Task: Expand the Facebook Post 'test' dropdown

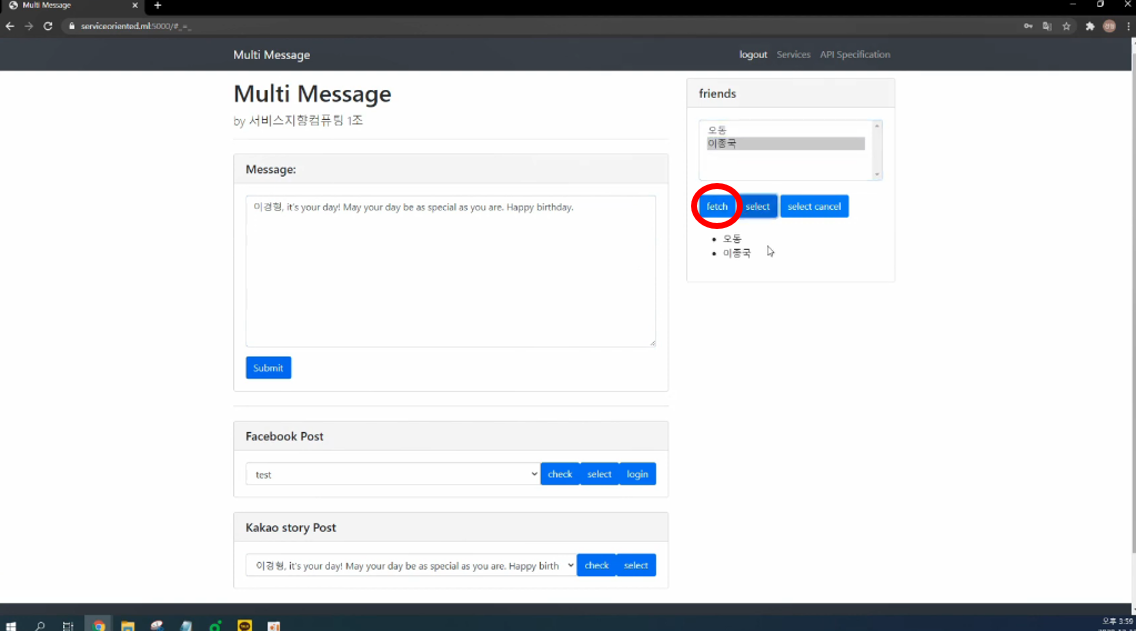Action: pos(393,474)
